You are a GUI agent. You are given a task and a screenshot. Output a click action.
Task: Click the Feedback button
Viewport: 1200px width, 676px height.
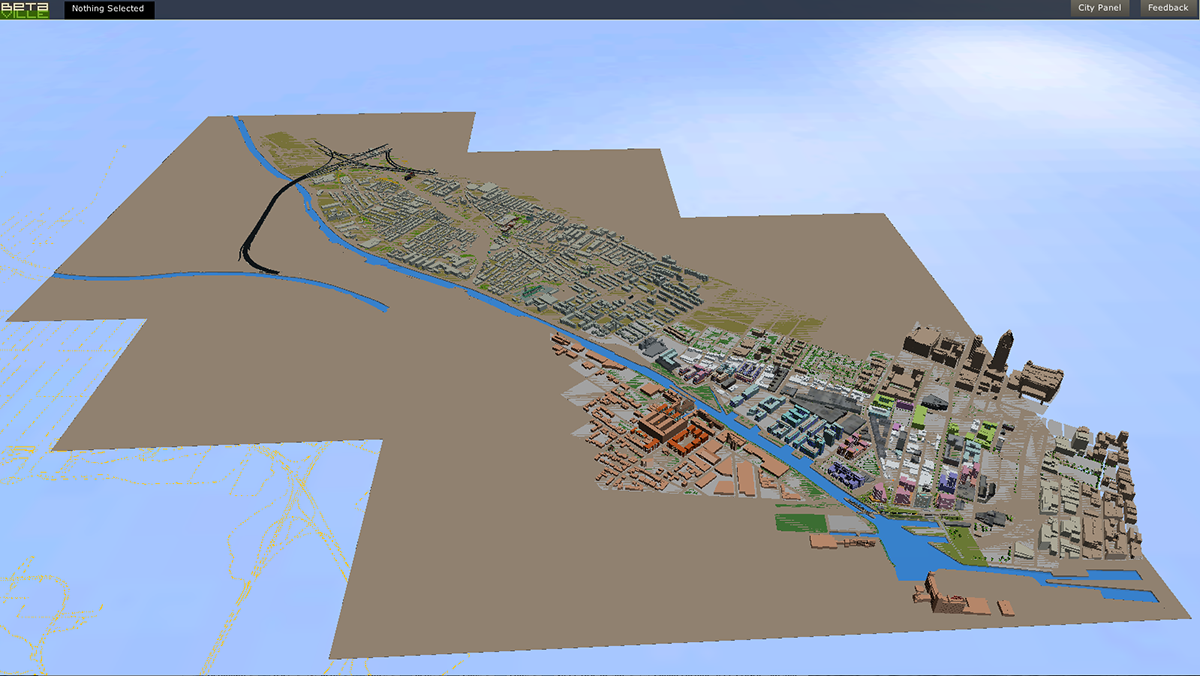(x=1167, y=9)
